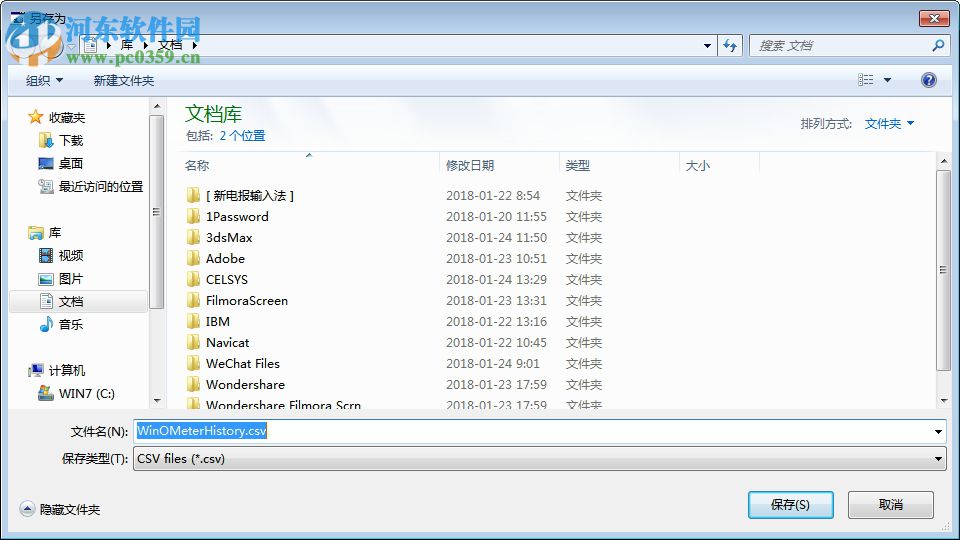Click the Favorites (收藏夹) star icon
The image size is (960, 540).
pos(36,117)
